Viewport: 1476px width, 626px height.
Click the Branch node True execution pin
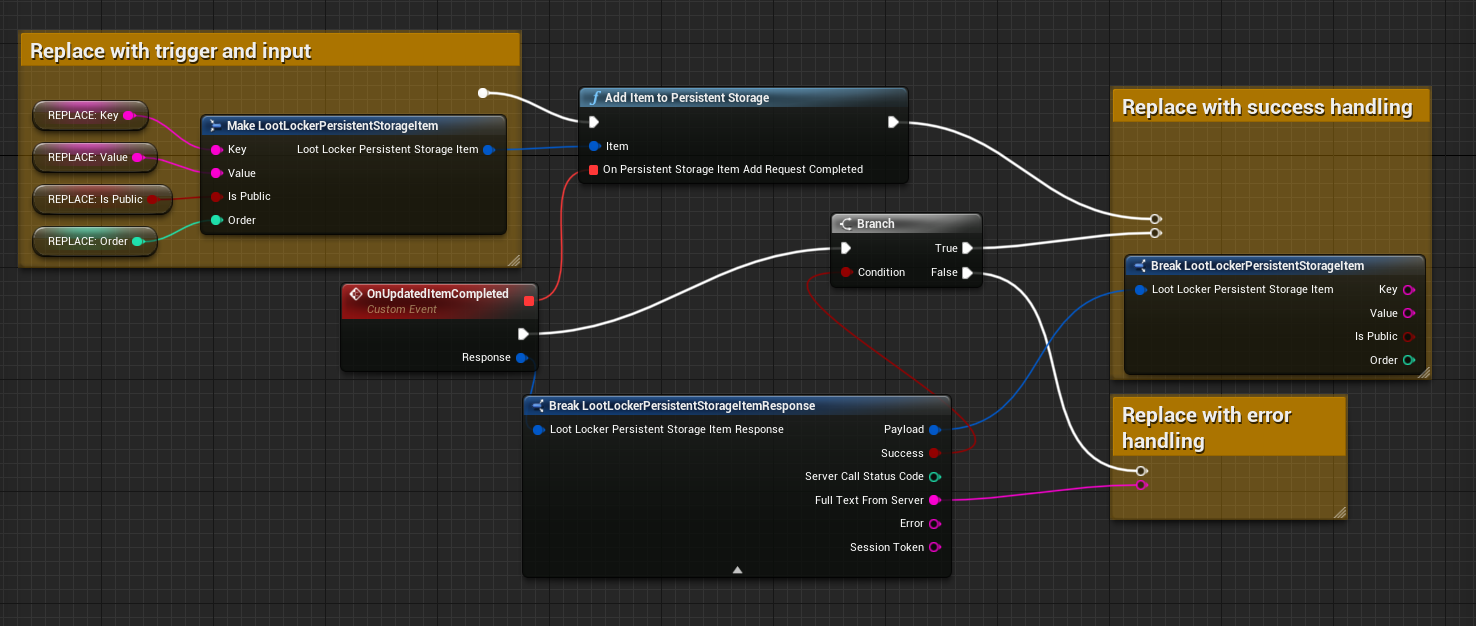tap(967, 248)
